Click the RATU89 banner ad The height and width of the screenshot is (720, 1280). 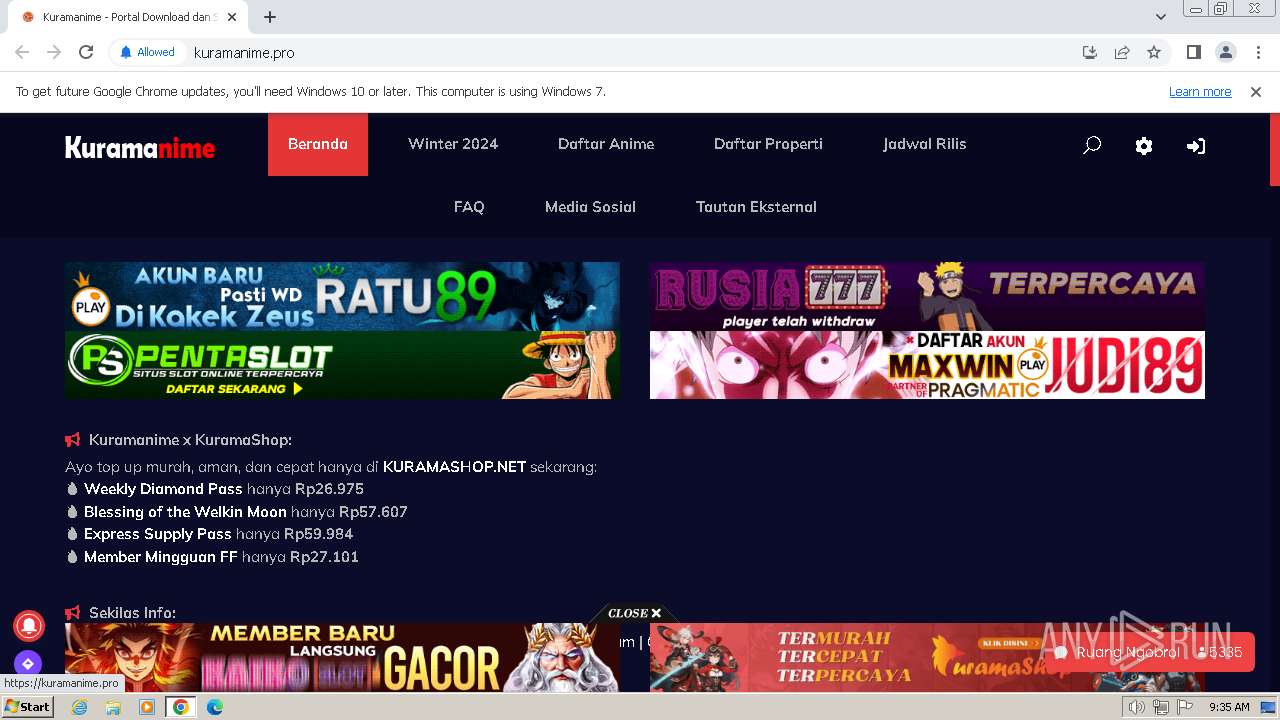342,296
